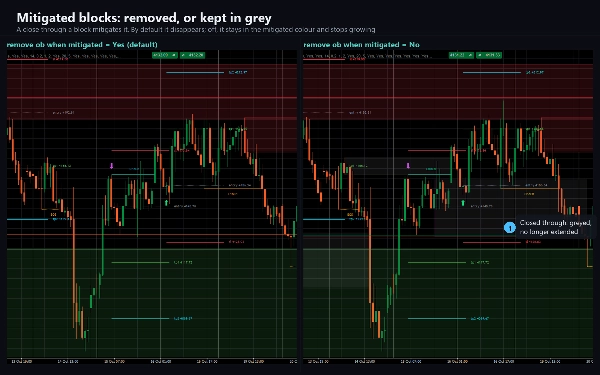This screenshot has height=375, width=600.
Task: Click the right chart's second green price button
Action: point(489,55)
